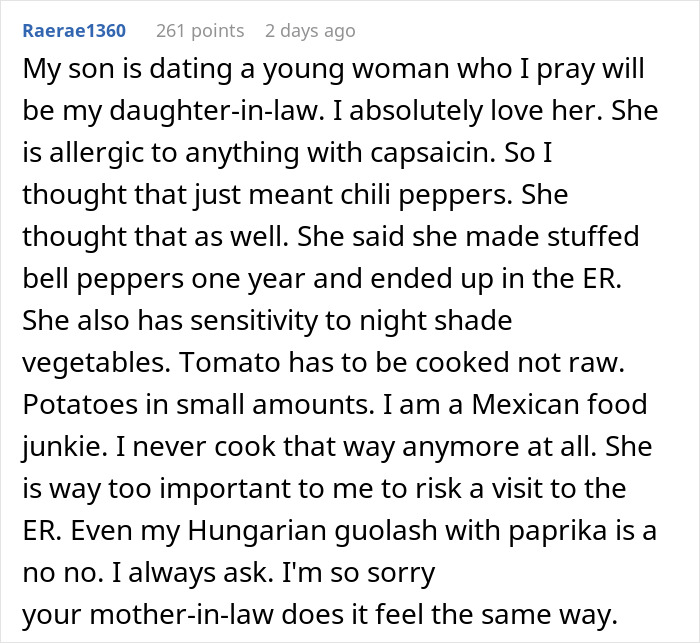Open the Raerae1360 user profile link
The width and height of the screenshot is (700, 643).
click(x=75, y=31)
